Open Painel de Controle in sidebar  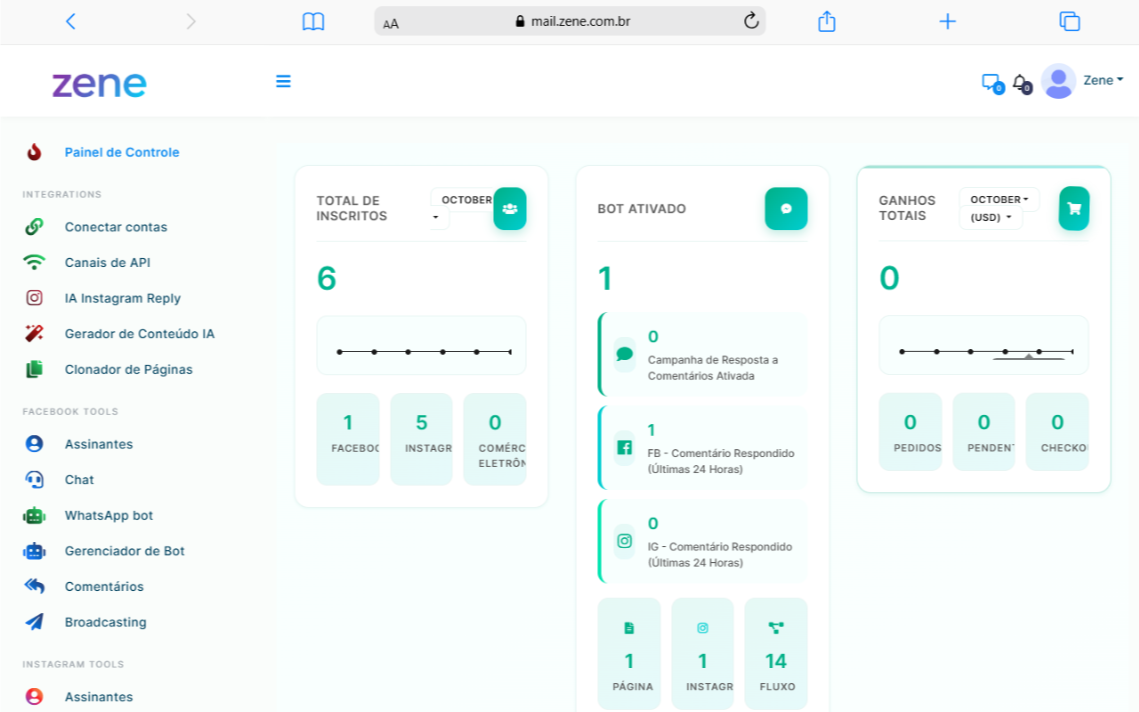(x=122, y=153)
